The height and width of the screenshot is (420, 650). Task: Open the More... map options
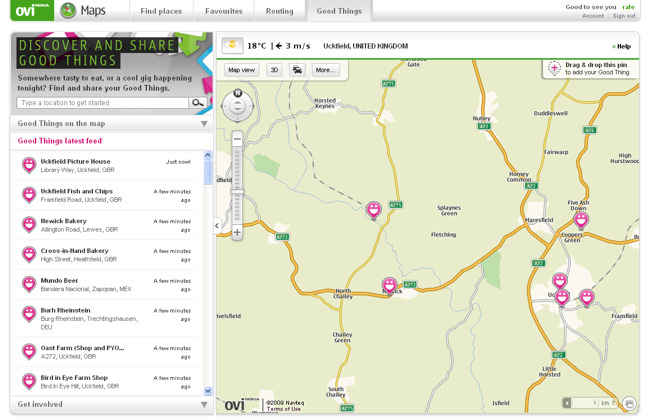(x=325, y=70)
